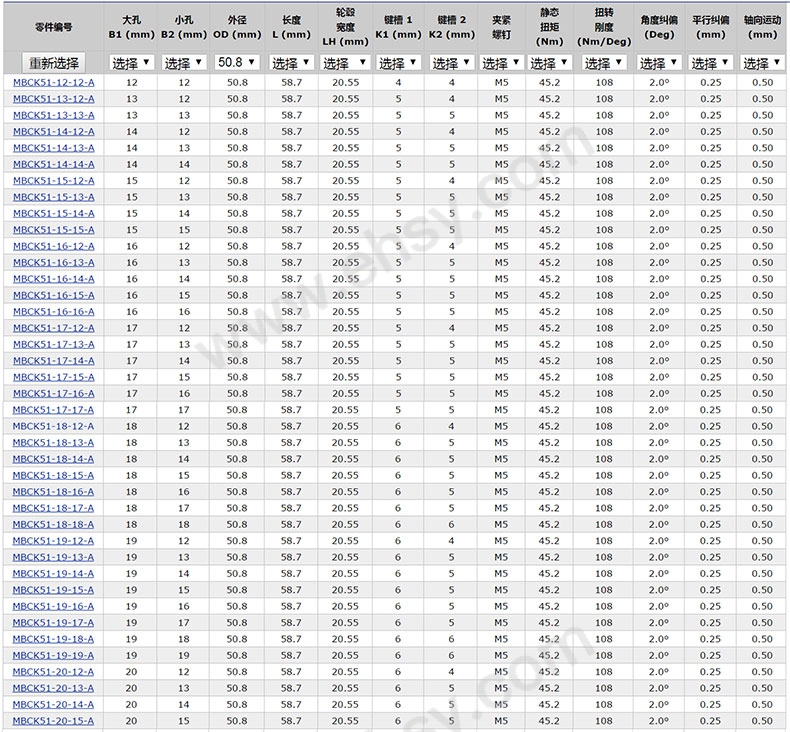The height and width of the screenshot is (732, 790).
Task: Open the 平行纠偏 filter dropdown
Action: tap(710, 63)
